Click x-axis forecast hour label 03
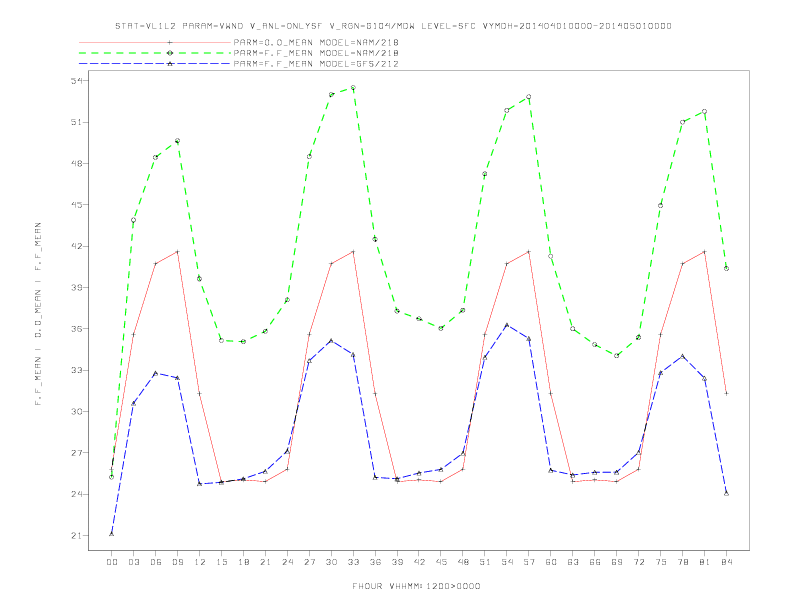792x612 pixels. [x=133, y=562]
